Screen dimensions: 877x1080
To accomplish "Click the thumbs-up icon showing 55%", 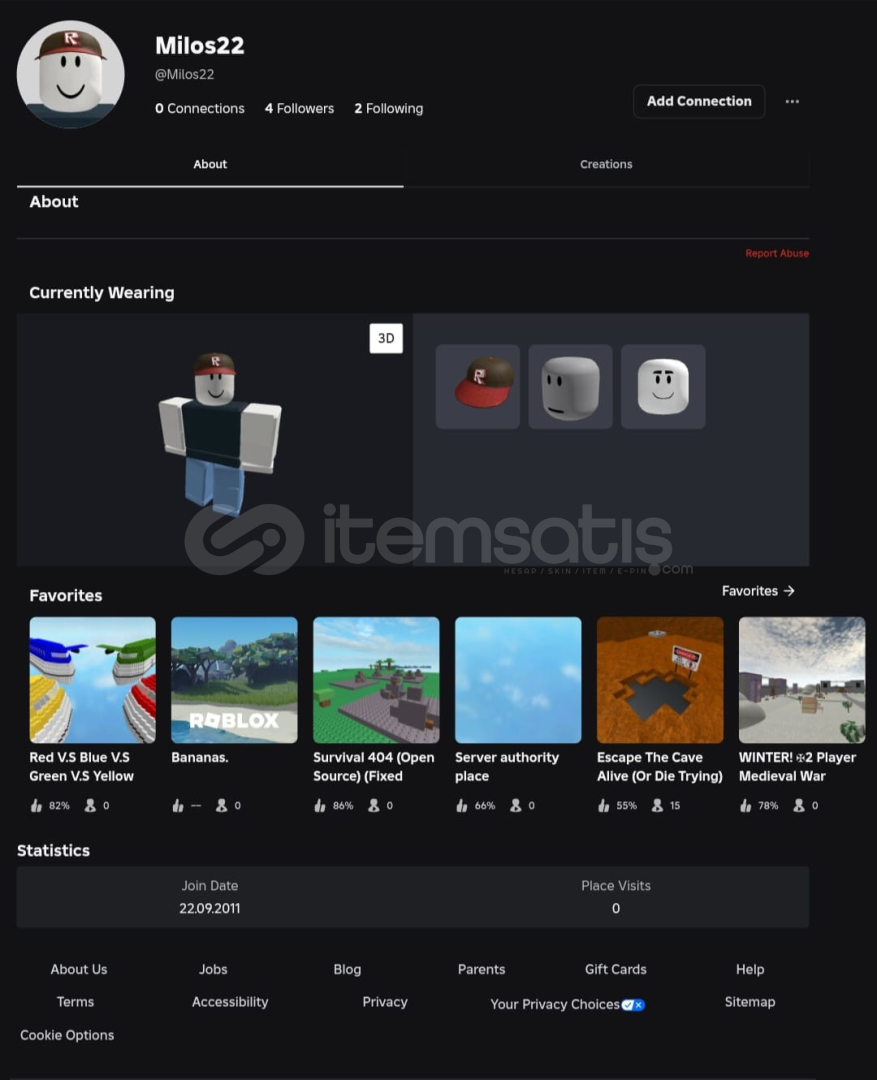I will tap(603, 805).
